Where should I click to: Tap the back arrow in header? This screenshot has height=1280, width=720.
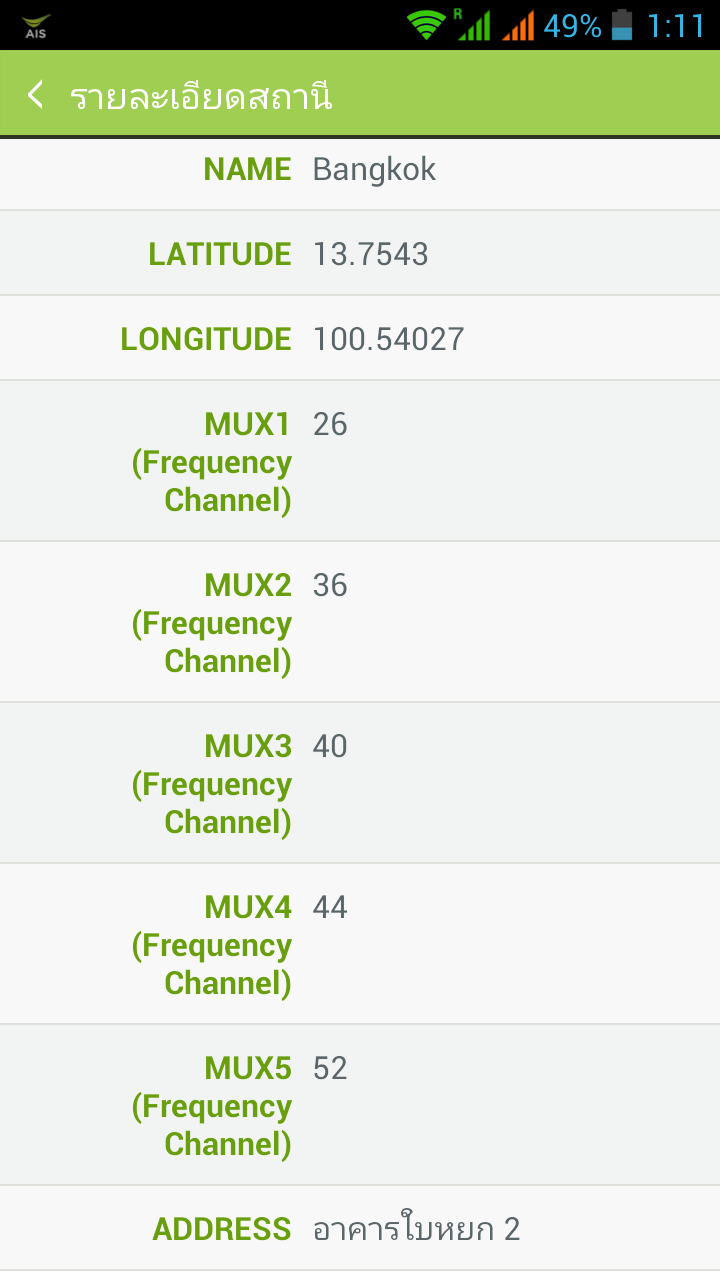pos(36,95)
